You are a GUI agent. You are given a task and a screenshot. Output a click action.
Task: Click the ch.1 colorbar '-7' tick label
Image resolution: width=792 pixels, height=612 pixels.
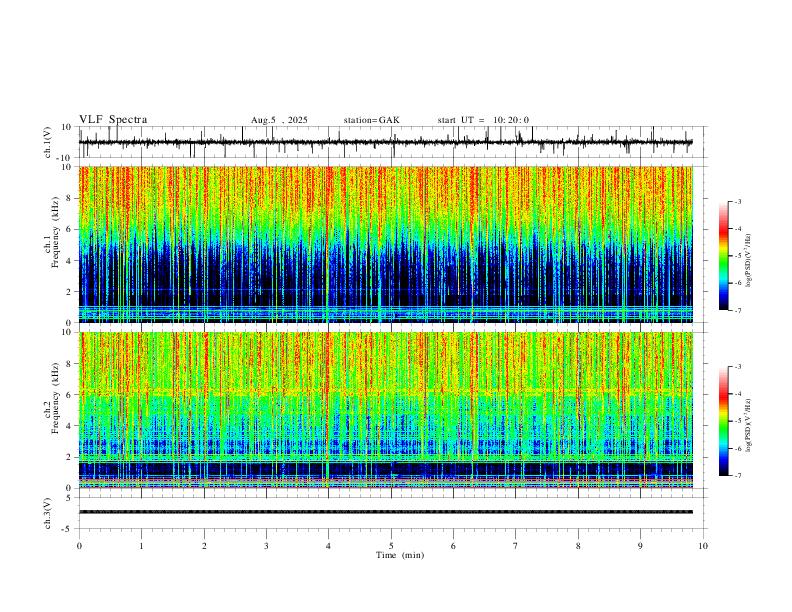coord(737,310)
